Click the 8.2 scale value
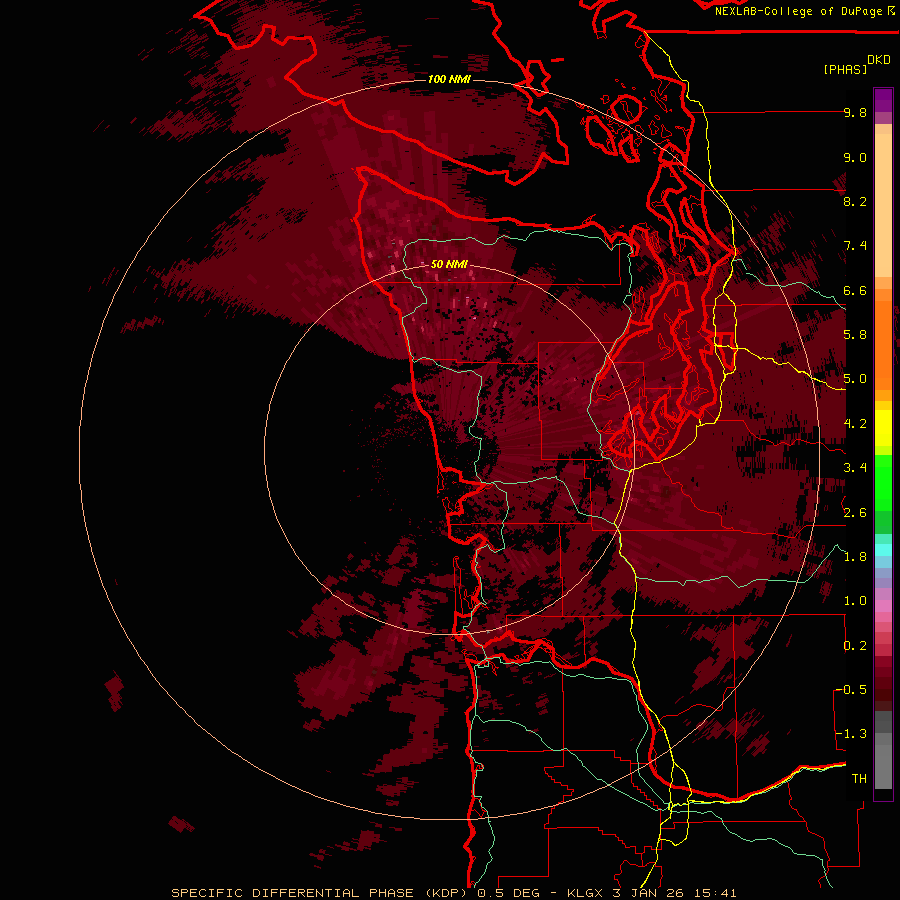The image size is (900, 900). [855, 201]
